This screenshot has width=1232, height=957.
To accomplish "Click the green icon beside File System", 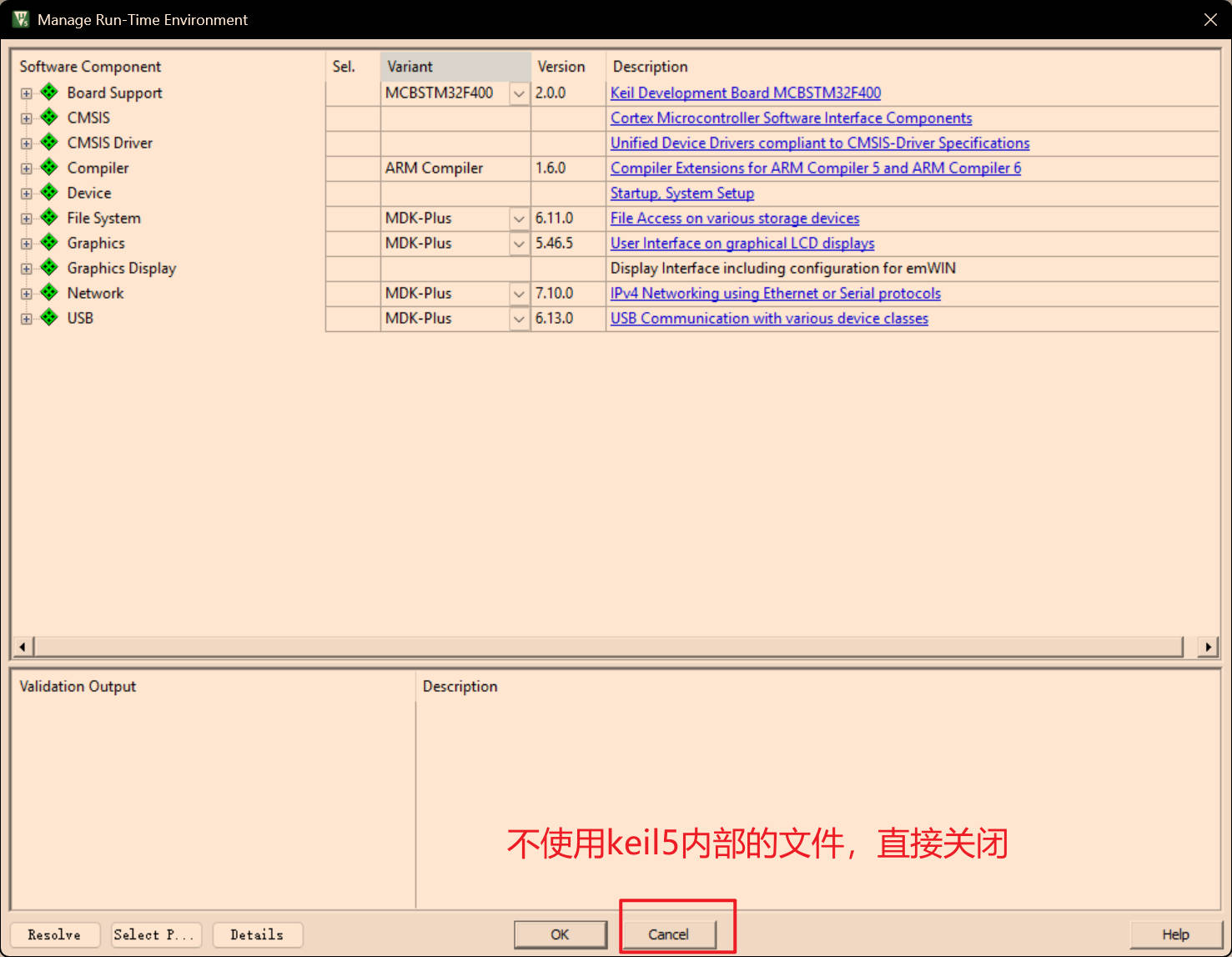I will click(49, 218).
